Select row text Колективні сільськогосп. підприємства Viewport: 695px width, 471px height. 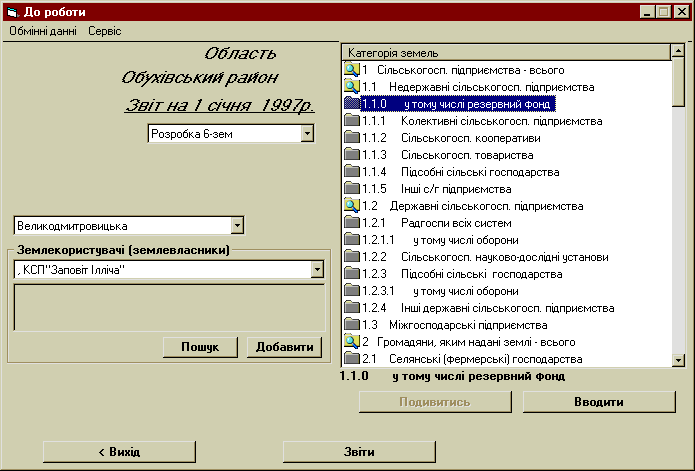tap(501, 121)
